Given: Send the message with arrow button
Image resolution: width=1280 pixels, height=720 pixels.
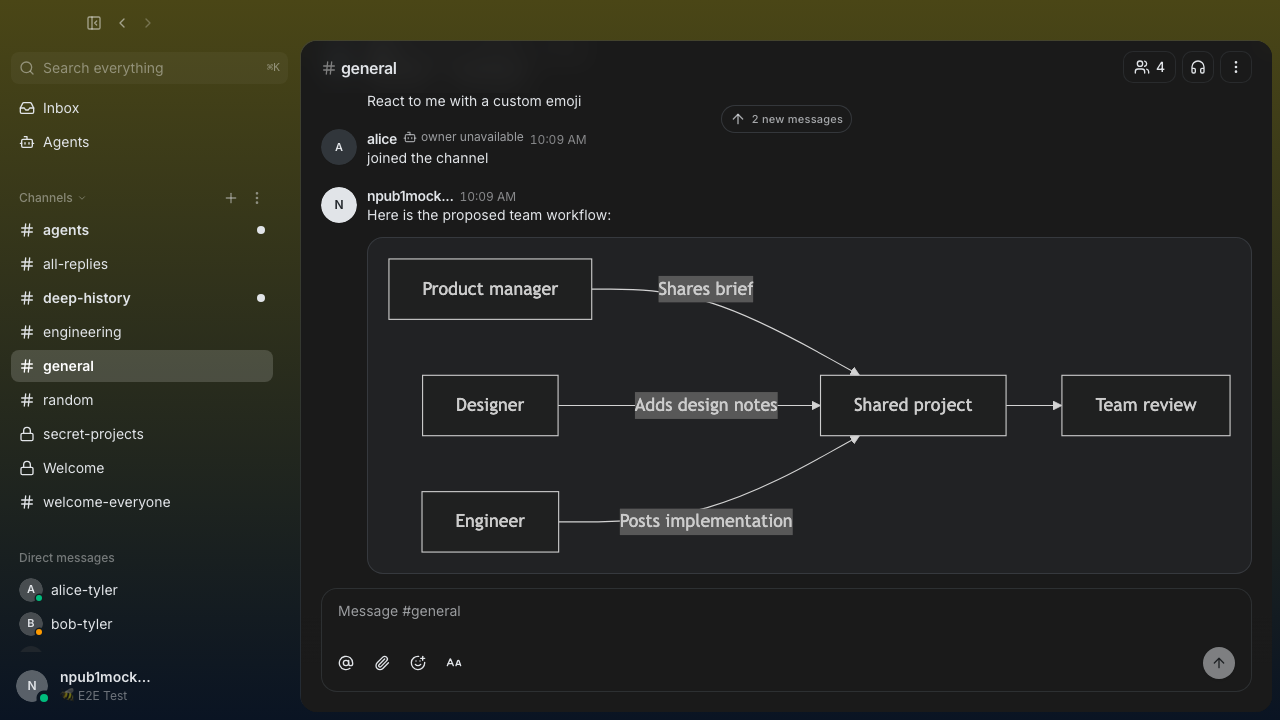Looking at the screenshot, I should point(1219,663).
